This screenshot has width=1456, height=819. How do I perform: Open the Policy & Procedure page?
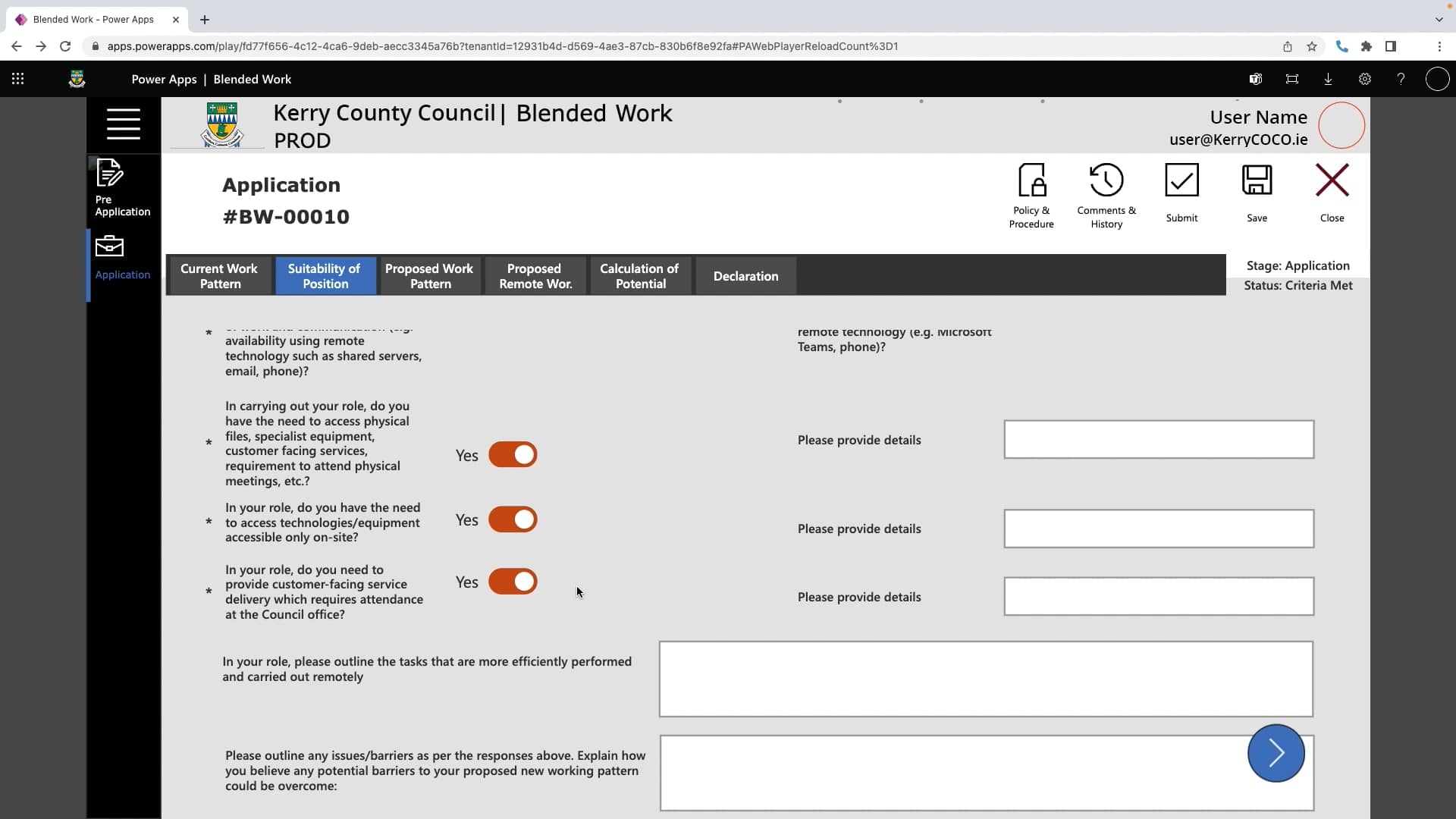point(1031,193)
